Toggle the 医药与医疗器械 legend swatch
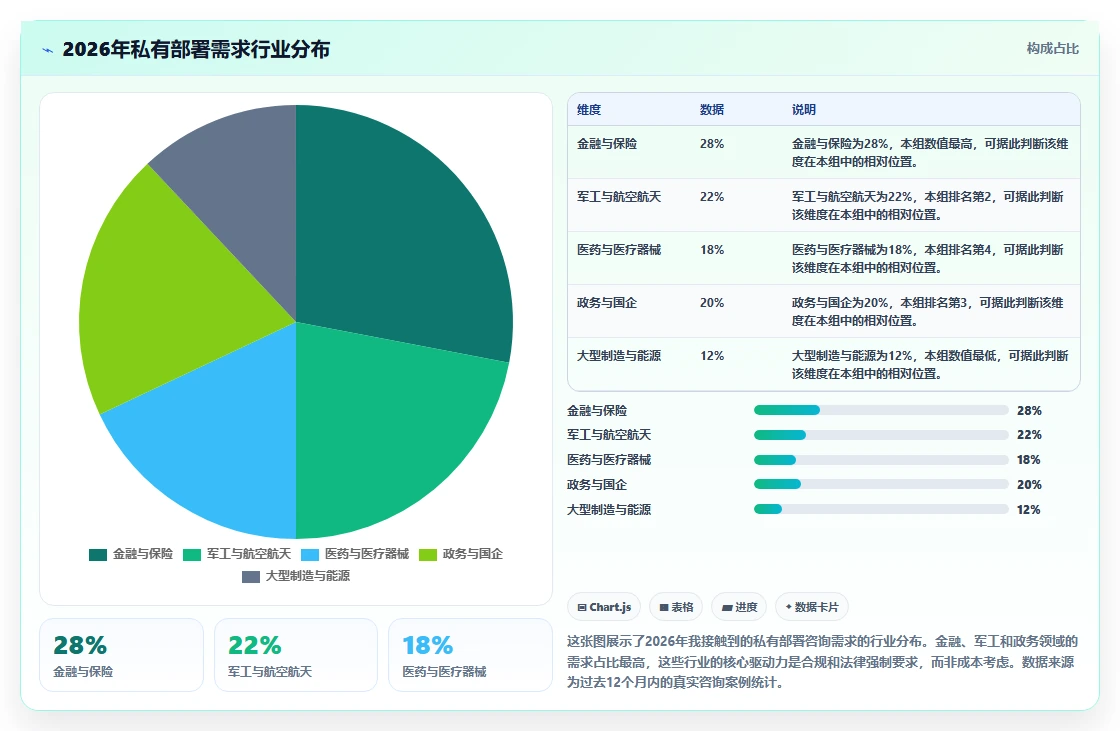 pyautogui.click(x=310, y=555)
